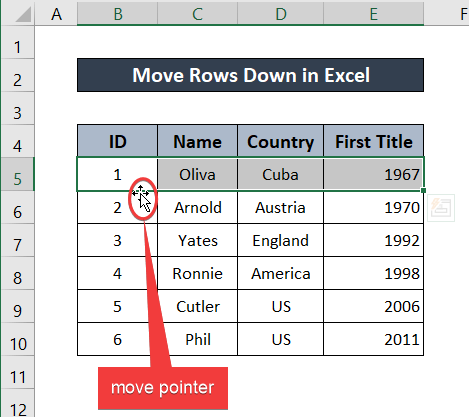Select row 7 header
Image resolution: width=469 pixels, height=417 pixels.
(17, 240)
